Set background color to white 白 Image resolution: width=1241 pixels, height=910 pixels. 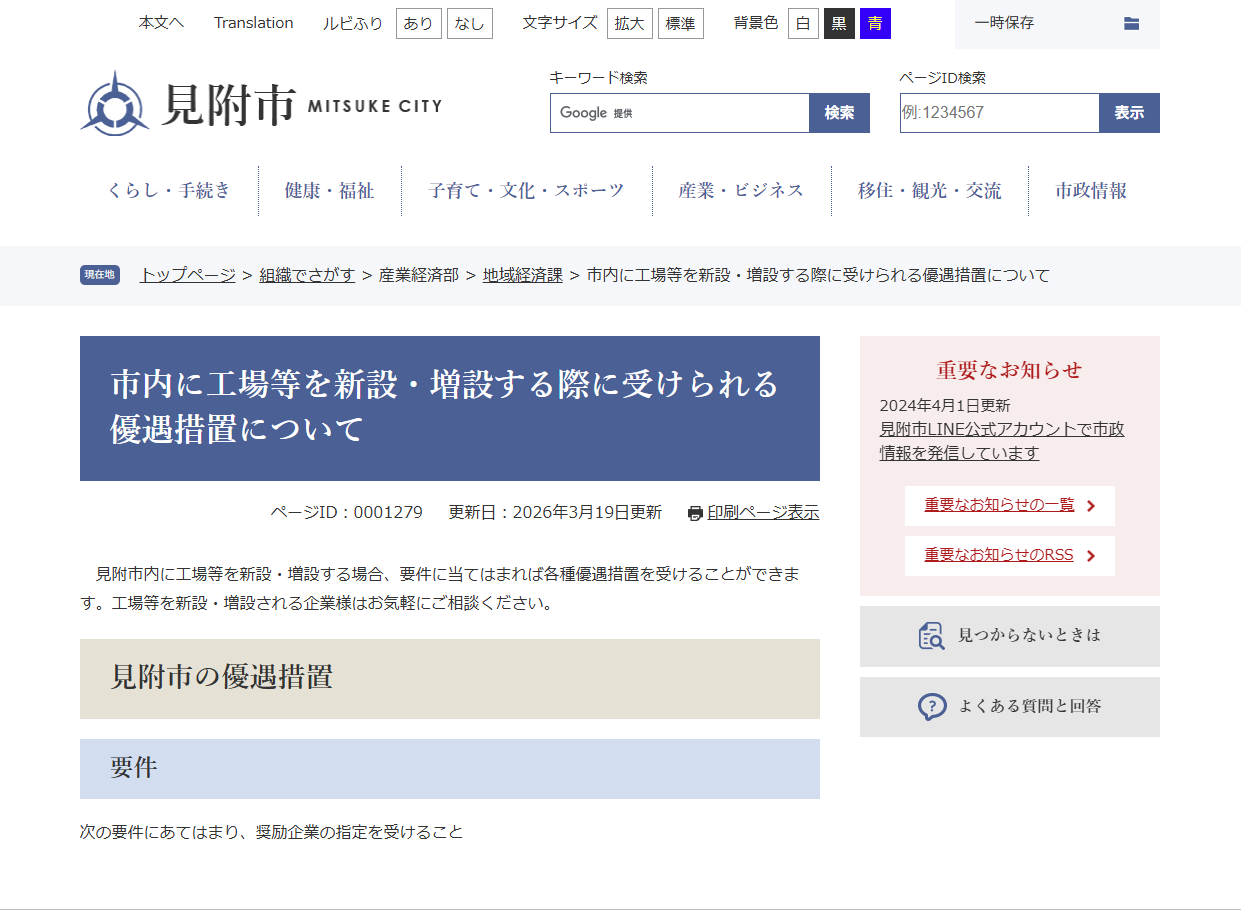803,23
